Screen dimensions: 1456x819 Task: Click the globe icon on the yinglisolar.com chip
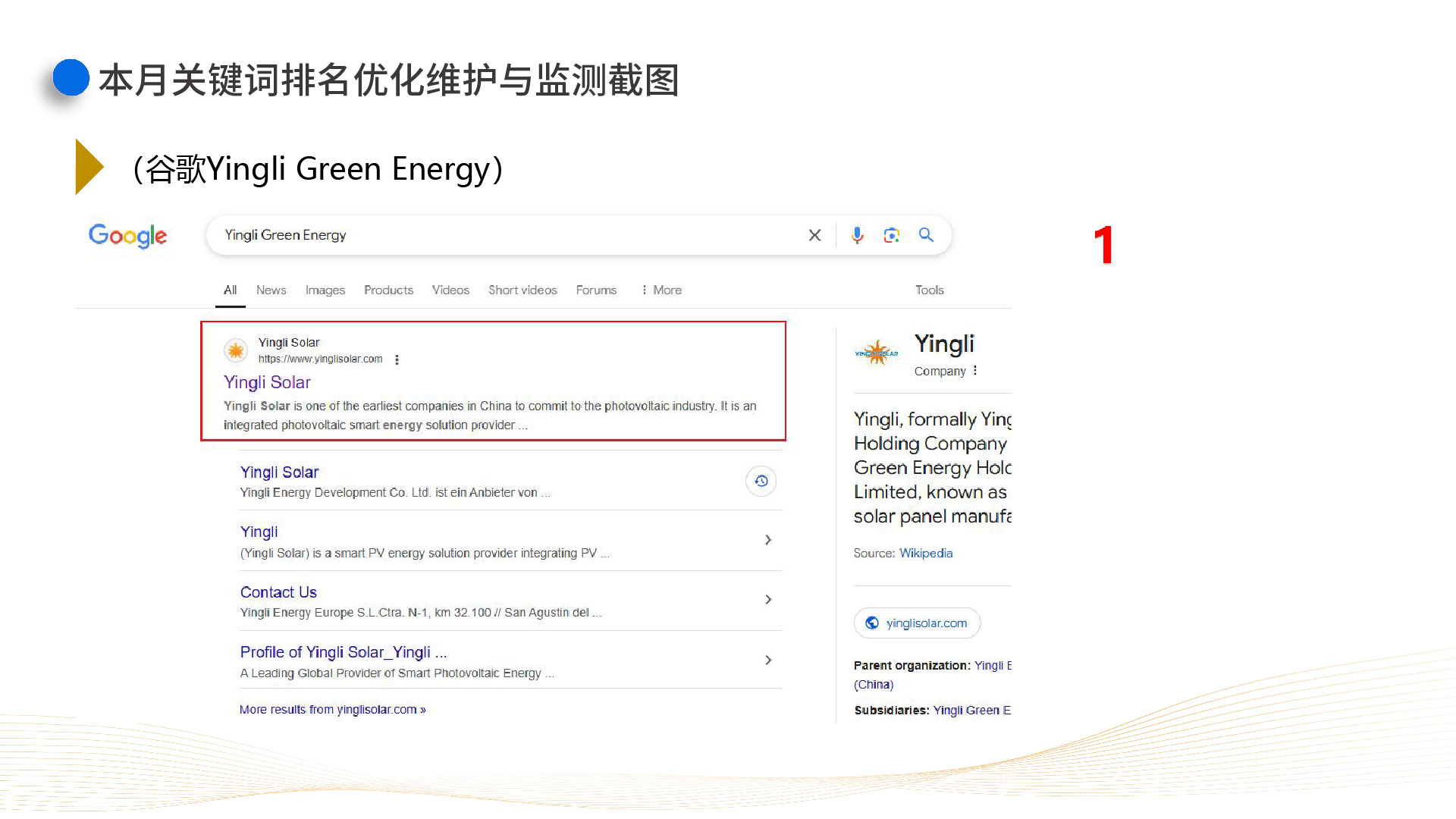(x=872, y=623)
